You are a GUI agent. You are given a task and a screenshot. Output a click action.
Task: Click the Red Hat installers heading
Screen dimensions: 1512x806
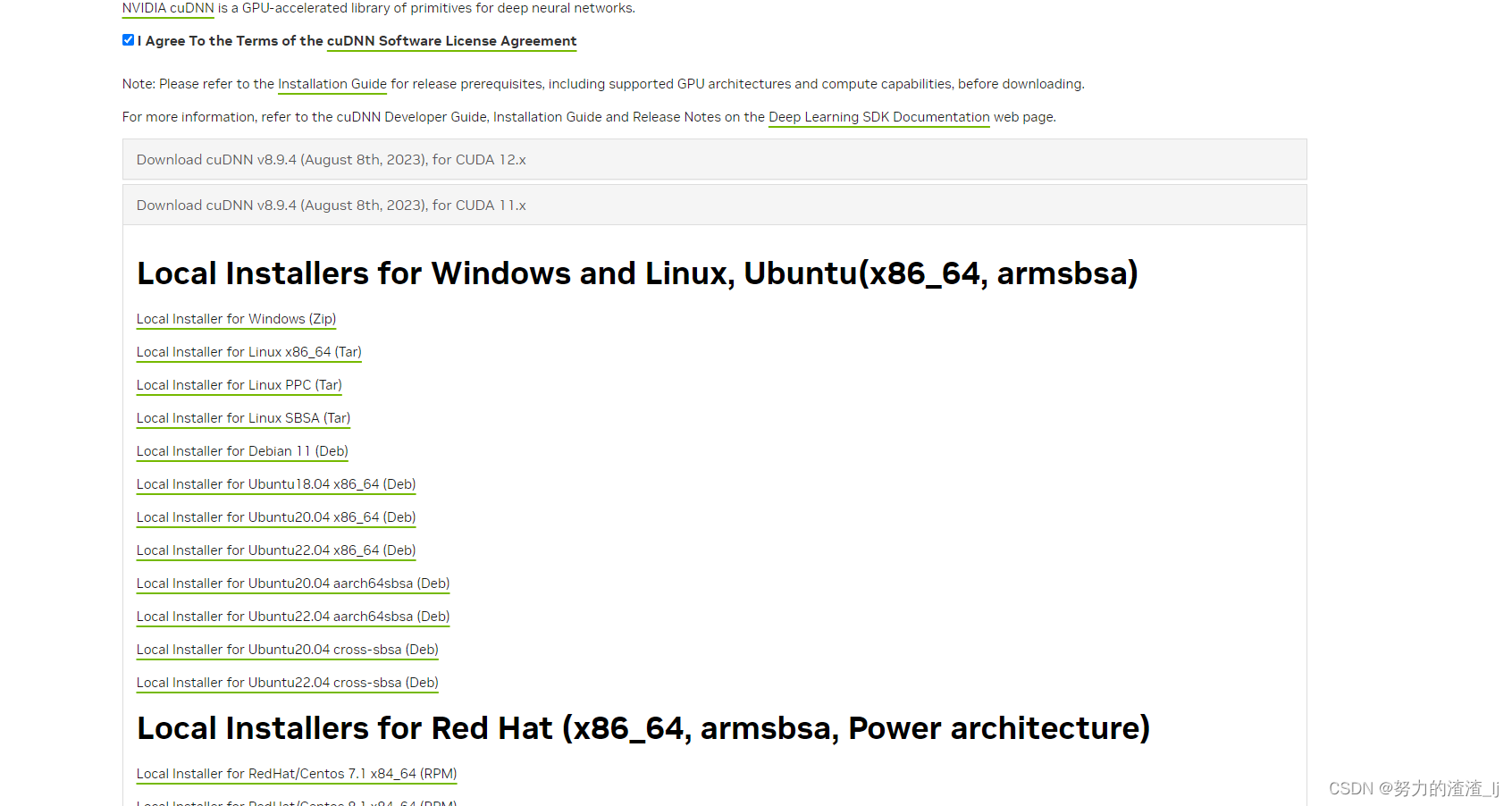pyautogui.click(x=643, y=728)
